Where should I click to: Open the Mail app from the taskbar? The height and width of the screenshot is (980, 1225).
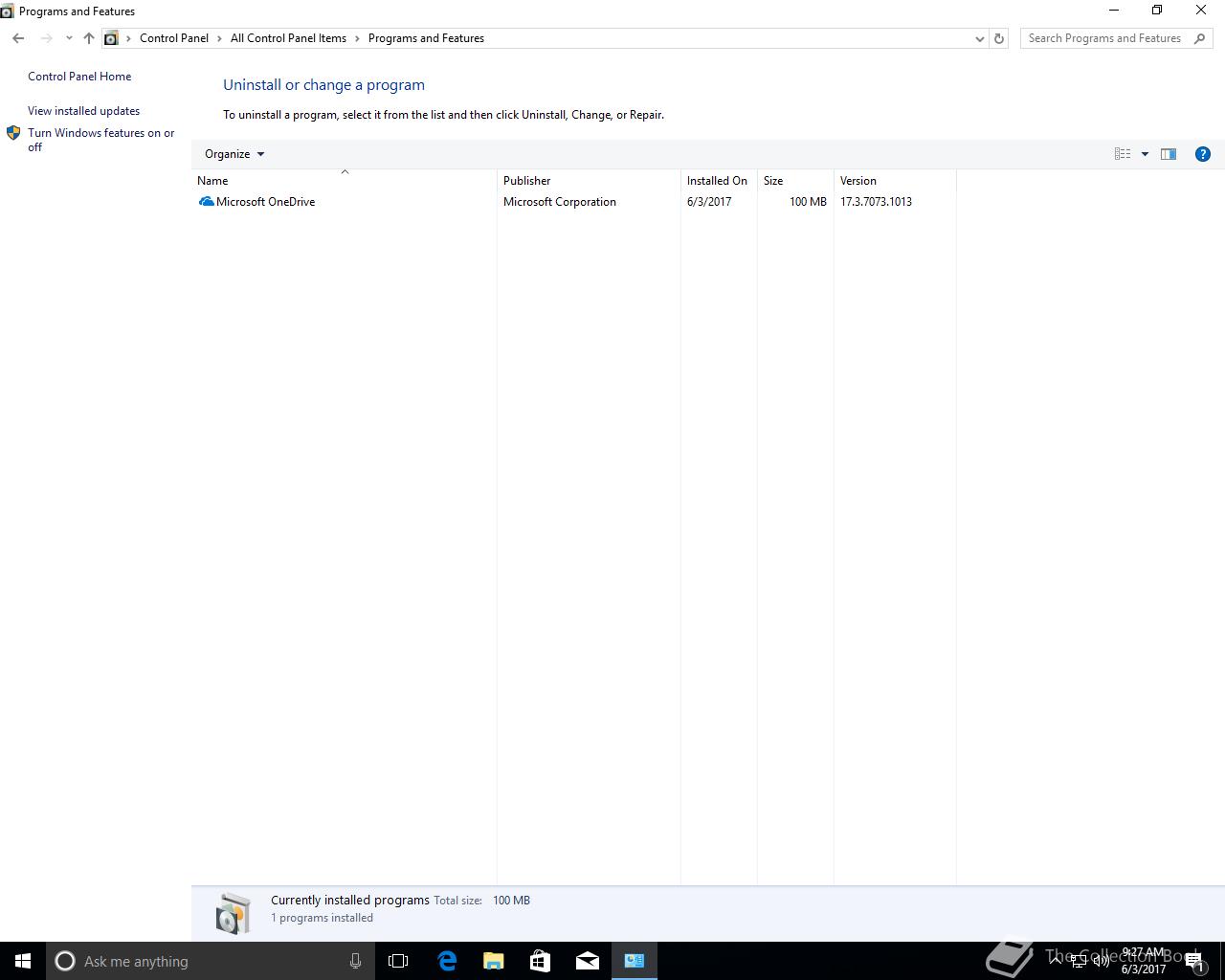click(x=588, y=961)
